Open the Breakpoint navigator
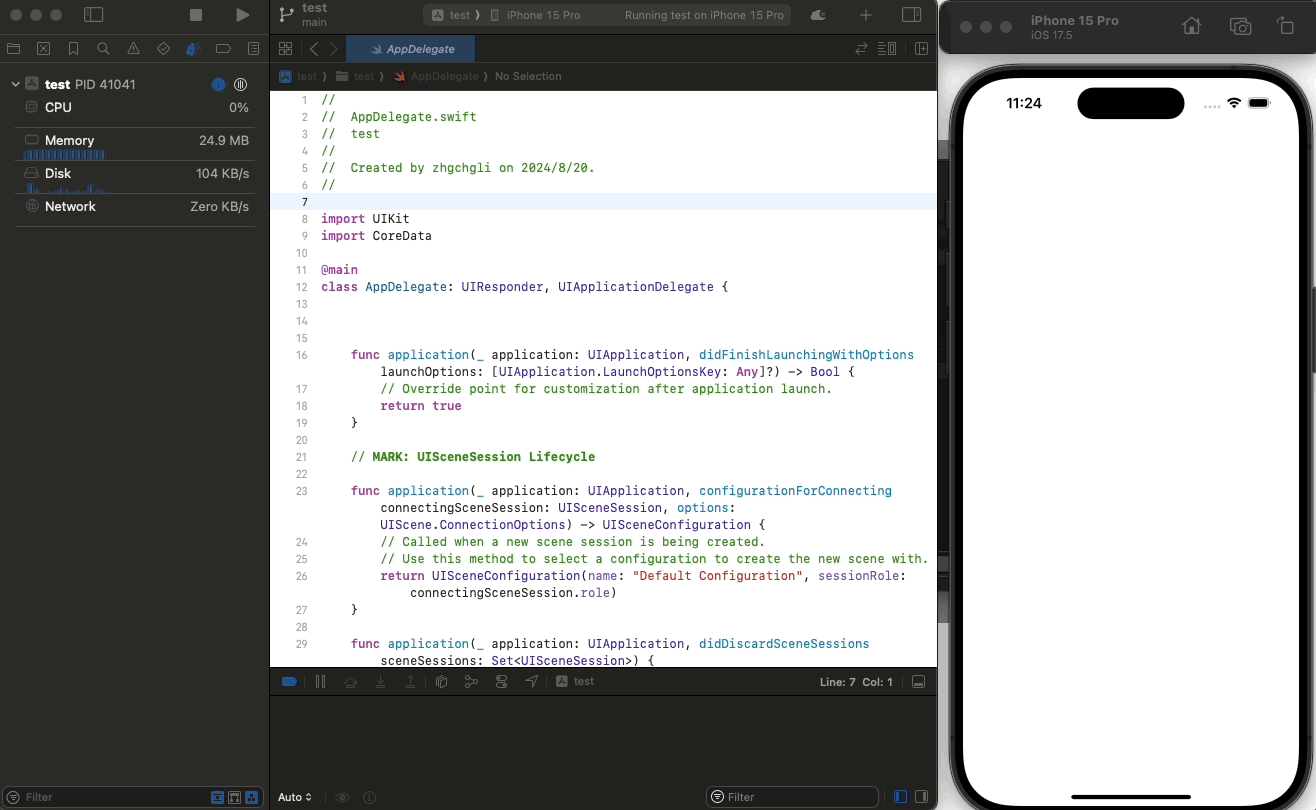This screenshot has height=810, width=1316. point(223,48)
